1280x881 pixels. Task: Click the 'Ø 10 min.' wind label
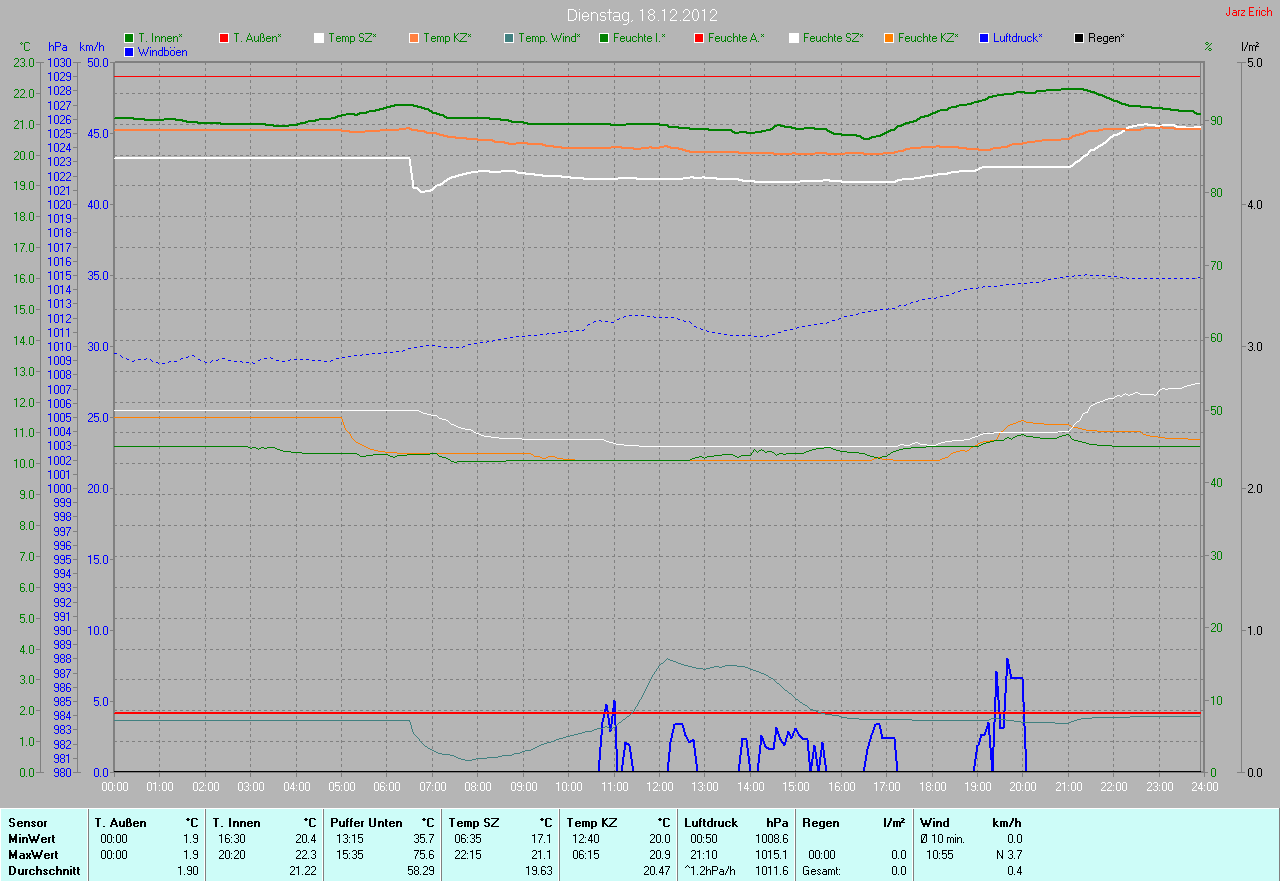943,839
